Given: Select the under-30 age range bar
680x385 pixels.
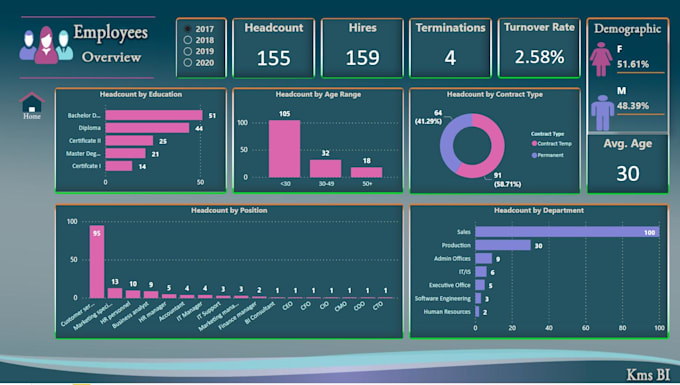Looking at the screenshot, I should tap(284, 149).
